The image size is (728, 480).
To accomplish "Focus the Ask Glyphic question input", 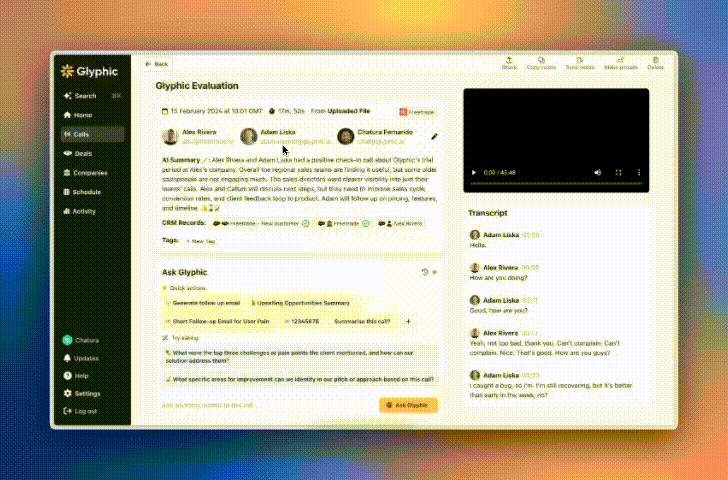I will click(x=267, y=405).
